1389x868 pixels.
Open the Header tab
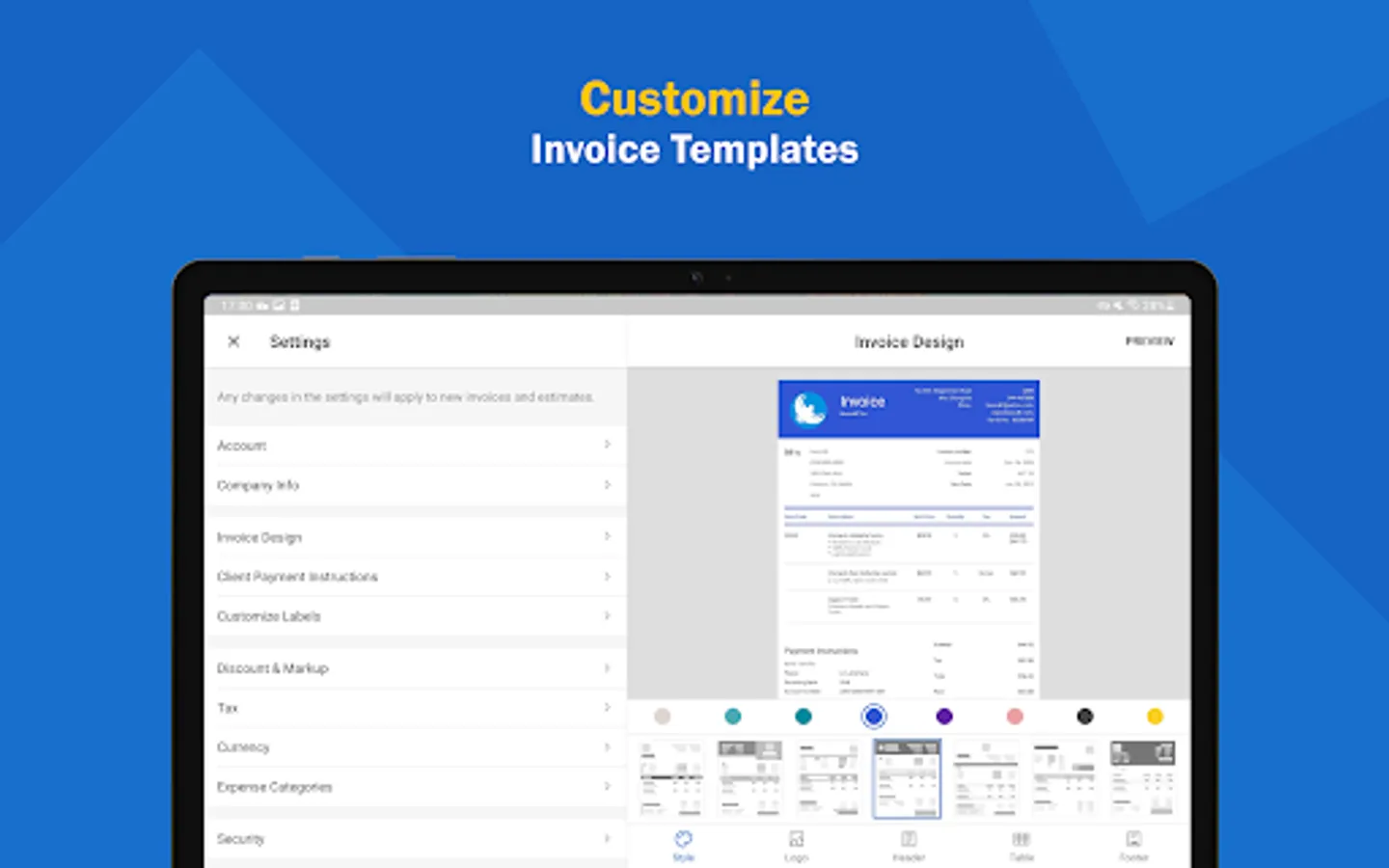pyautogui.click(x=909, y=846)
